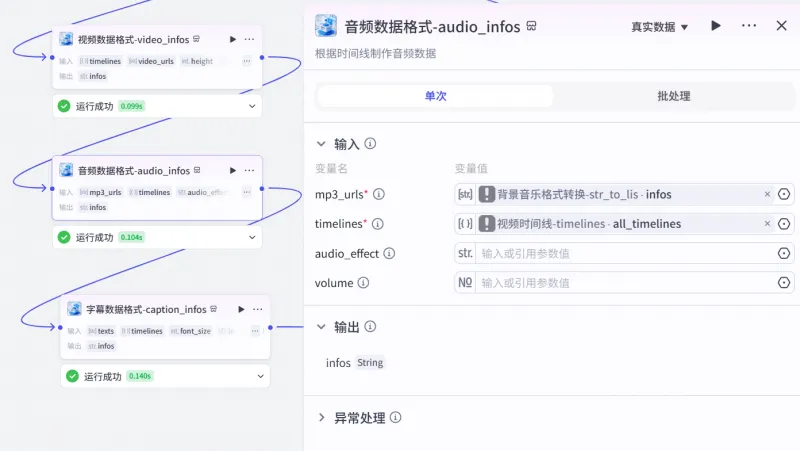
Task: Click the warning icon in mp3_urls value
Action: pyautogui.click(x=487, y=194)
